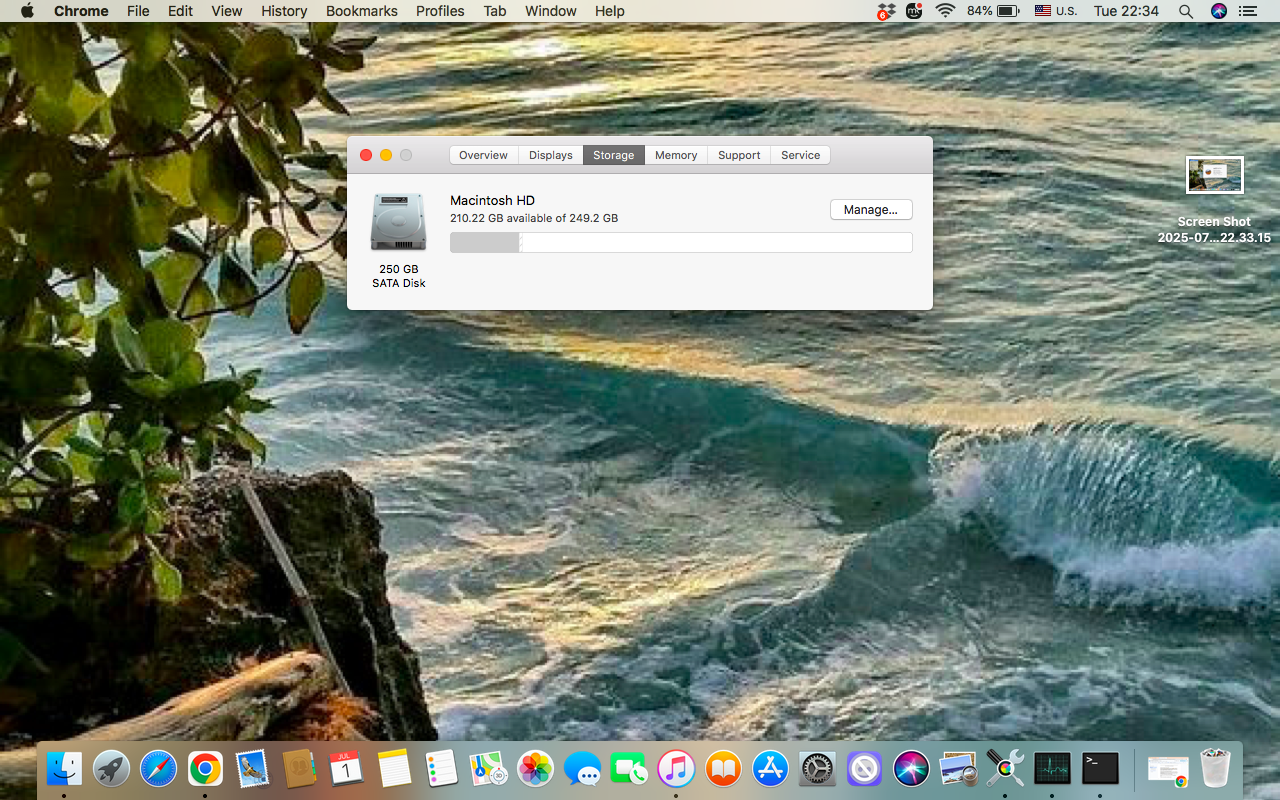The width and height of the screenshot is (1280, 800).
Task: Switch to the Displays tab
Action: 550,155
